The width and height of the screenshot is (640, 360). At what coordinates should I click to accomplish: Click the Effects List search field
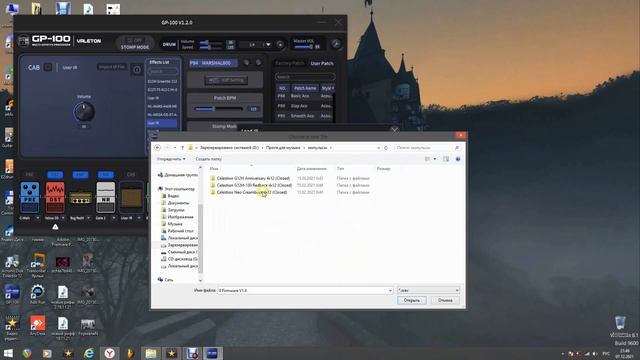click(163, 71)
